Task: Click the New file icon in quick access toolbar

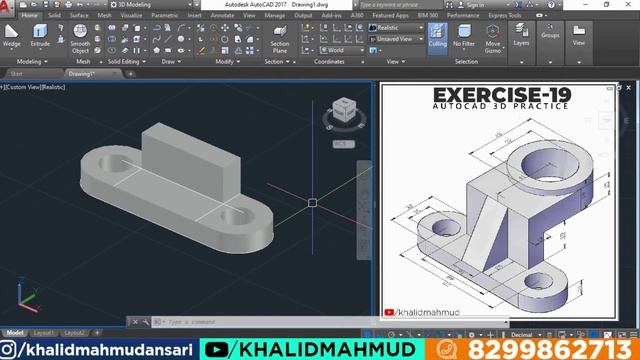Action: tap(23, 4)
